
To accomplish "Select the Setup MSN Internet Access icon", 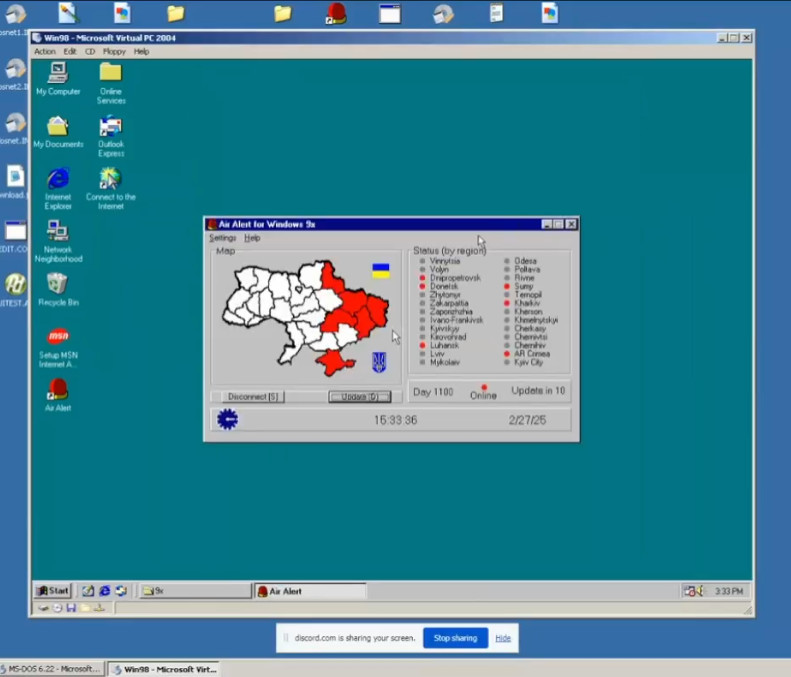I will click(58, 347).
